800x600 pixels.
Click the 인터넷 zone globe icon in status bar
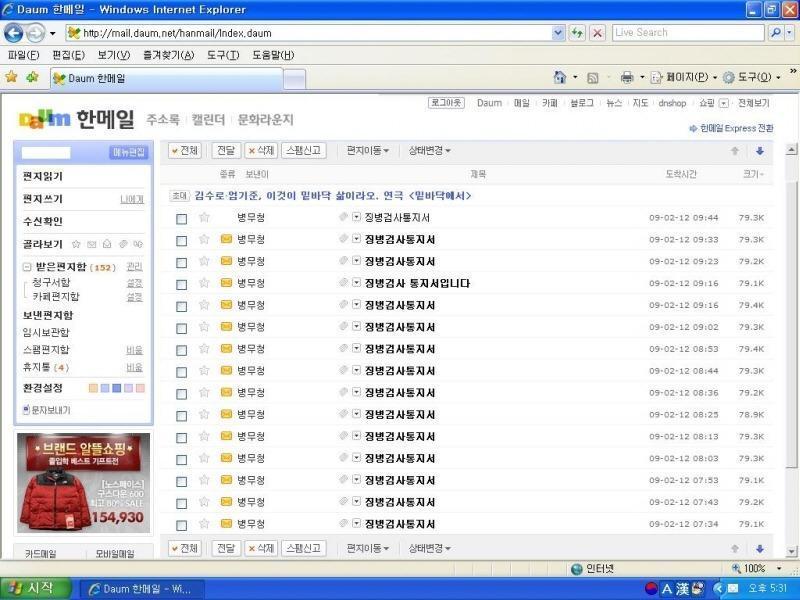(577, 569)
